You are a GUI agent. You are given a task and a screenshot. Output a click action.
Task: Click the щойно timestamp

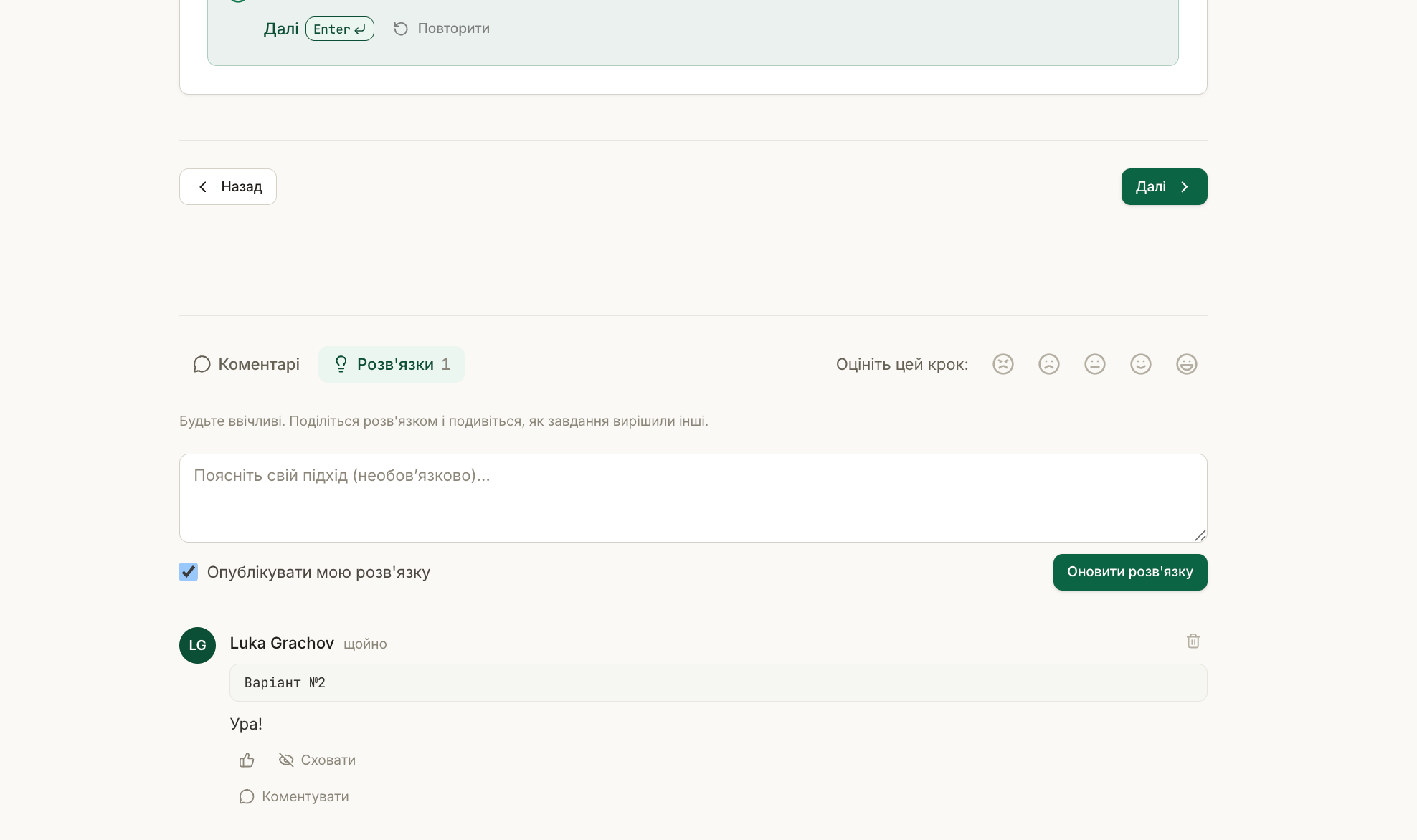coord(365,644)
